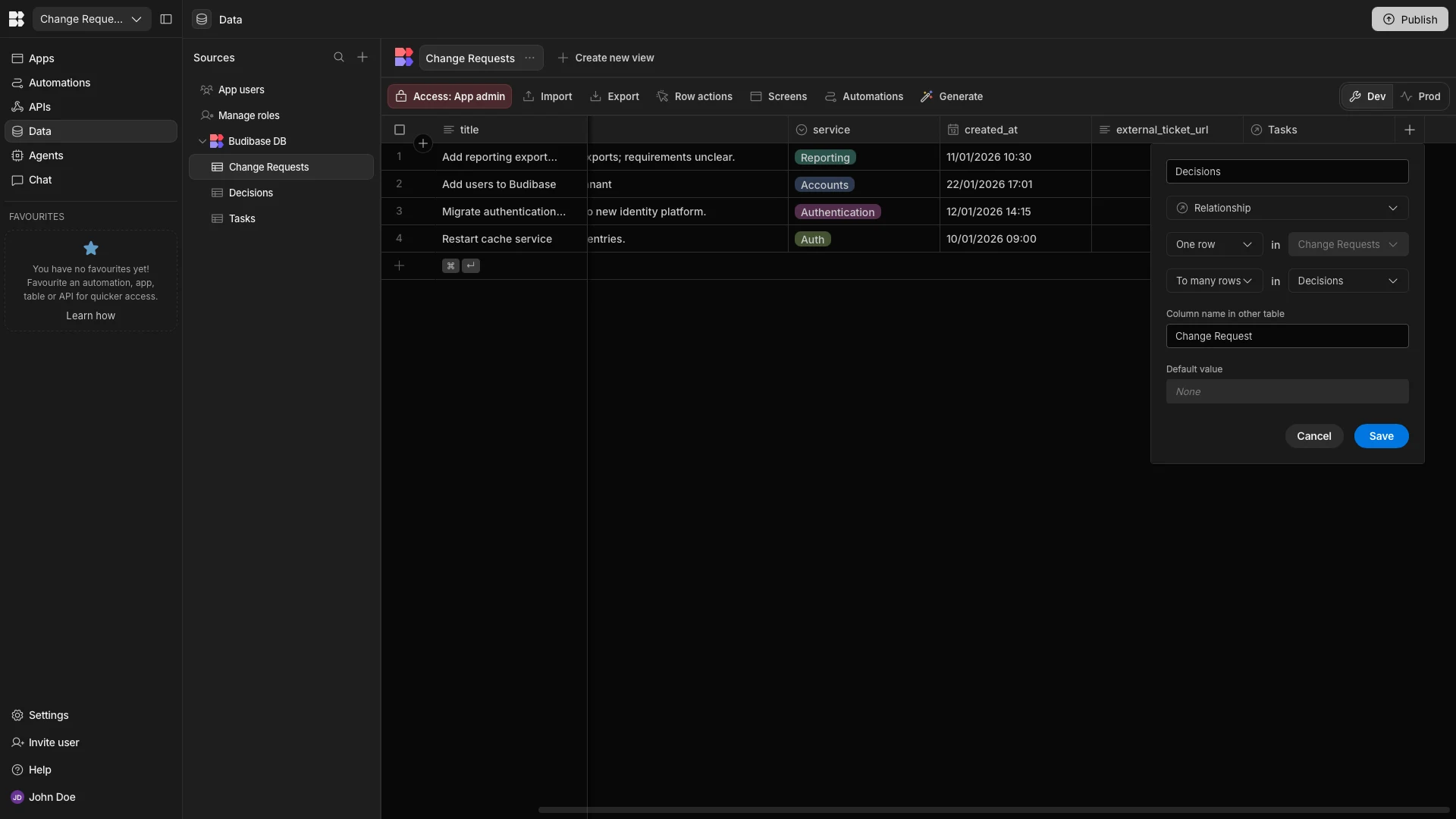Click the add new row plus icon
The width and height of the screenshot is (1456, 819).
pos(400,265)
